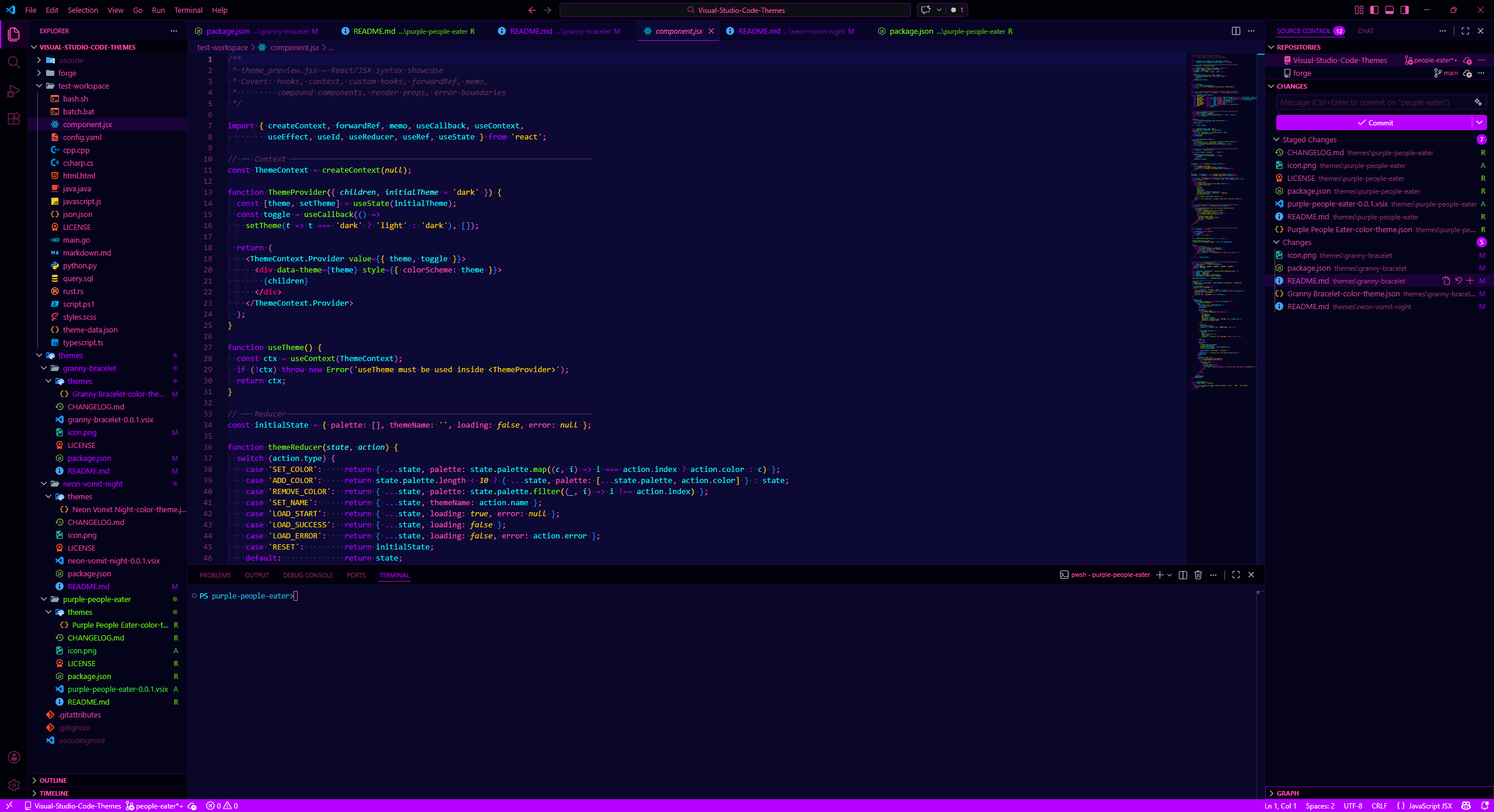Viewport: 1494px width, 812px height.
Task: Discard changes on granny-bracelet README.md
Action: (x=1458, y=281)
